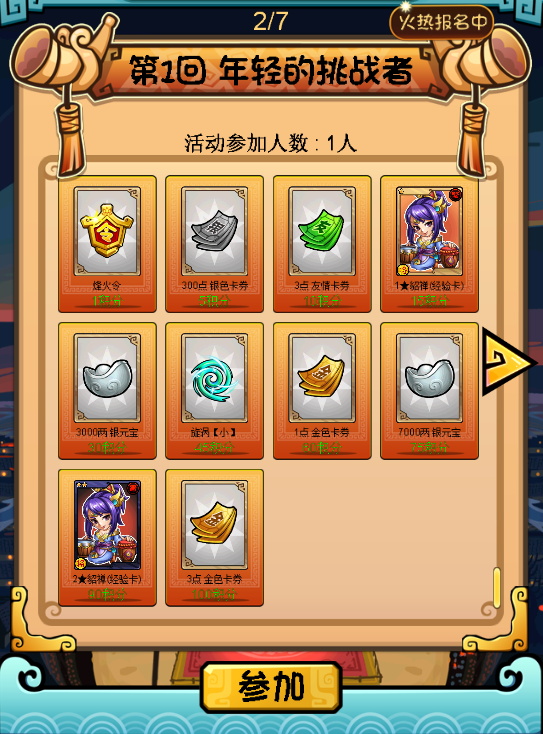
Task: Open the 1★貂蝉 experience card reward
Action: (429, 243)
